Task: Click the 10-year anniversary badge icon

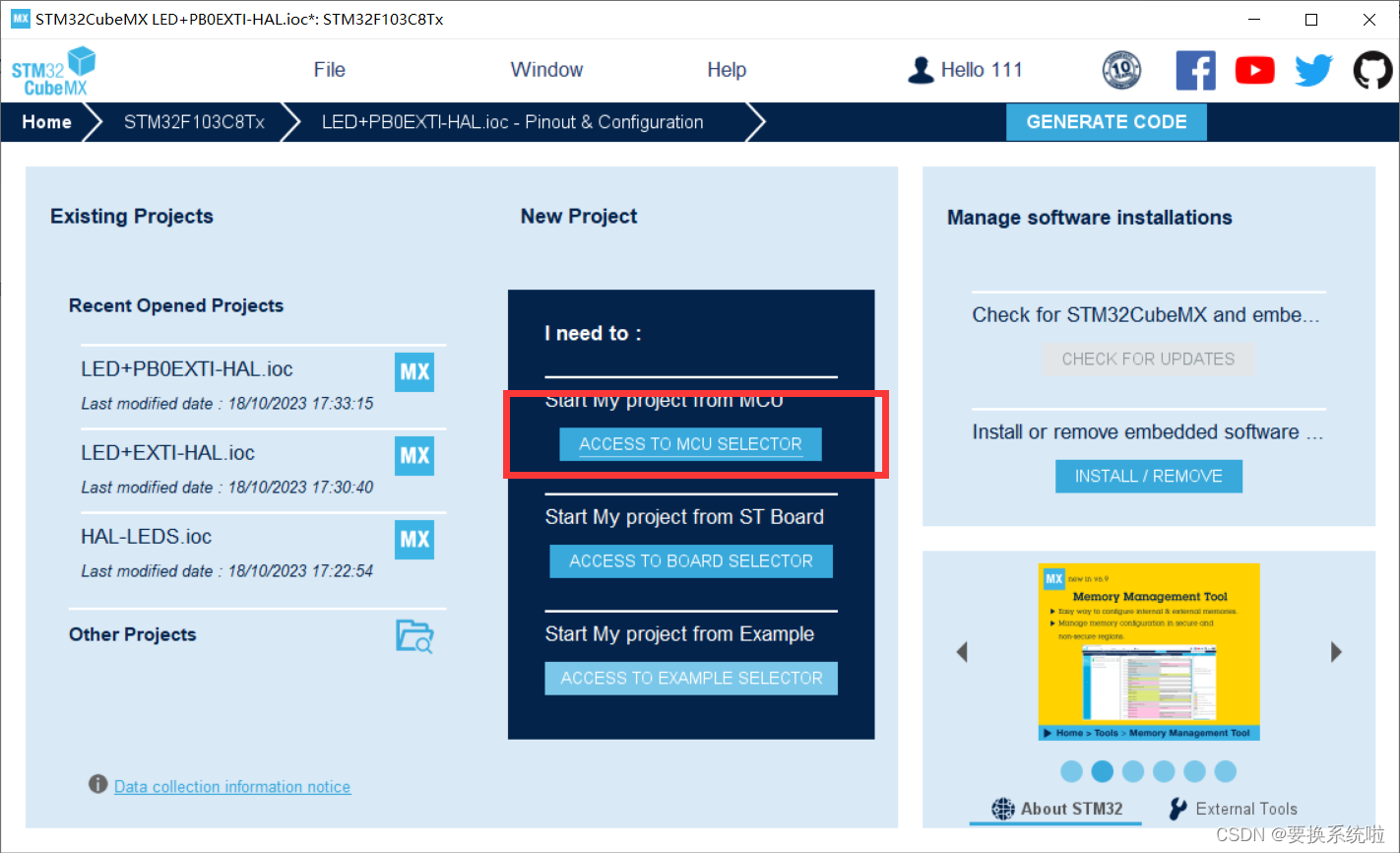Action: (1121, 70)
